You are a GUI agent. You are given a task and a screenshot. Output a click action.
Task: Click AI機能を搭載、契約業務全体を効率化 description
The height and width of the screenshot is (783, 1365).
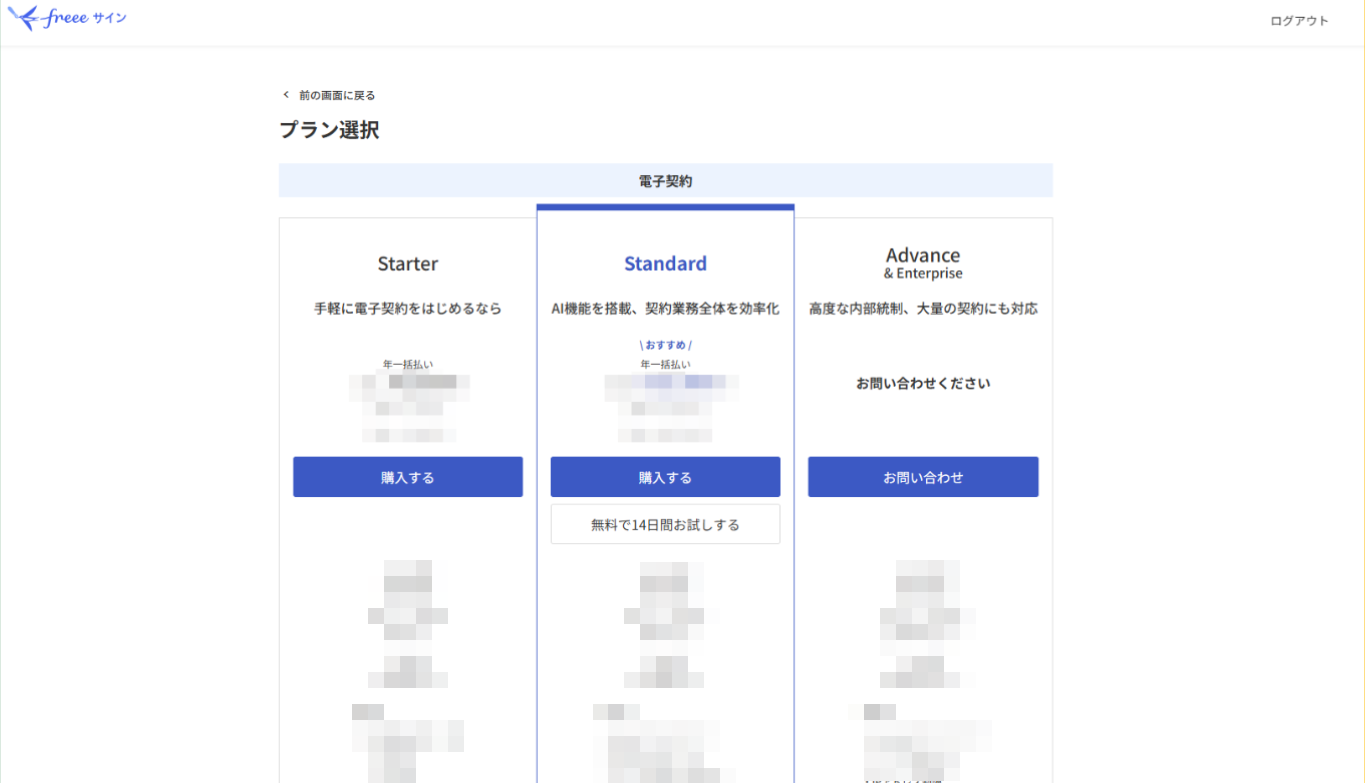[665, 309]
